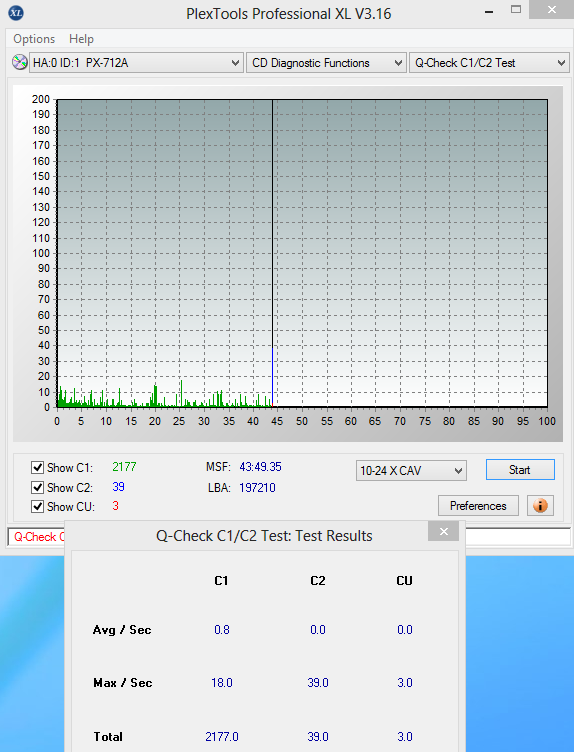Click the Max / Sec row label

point(123,682)
